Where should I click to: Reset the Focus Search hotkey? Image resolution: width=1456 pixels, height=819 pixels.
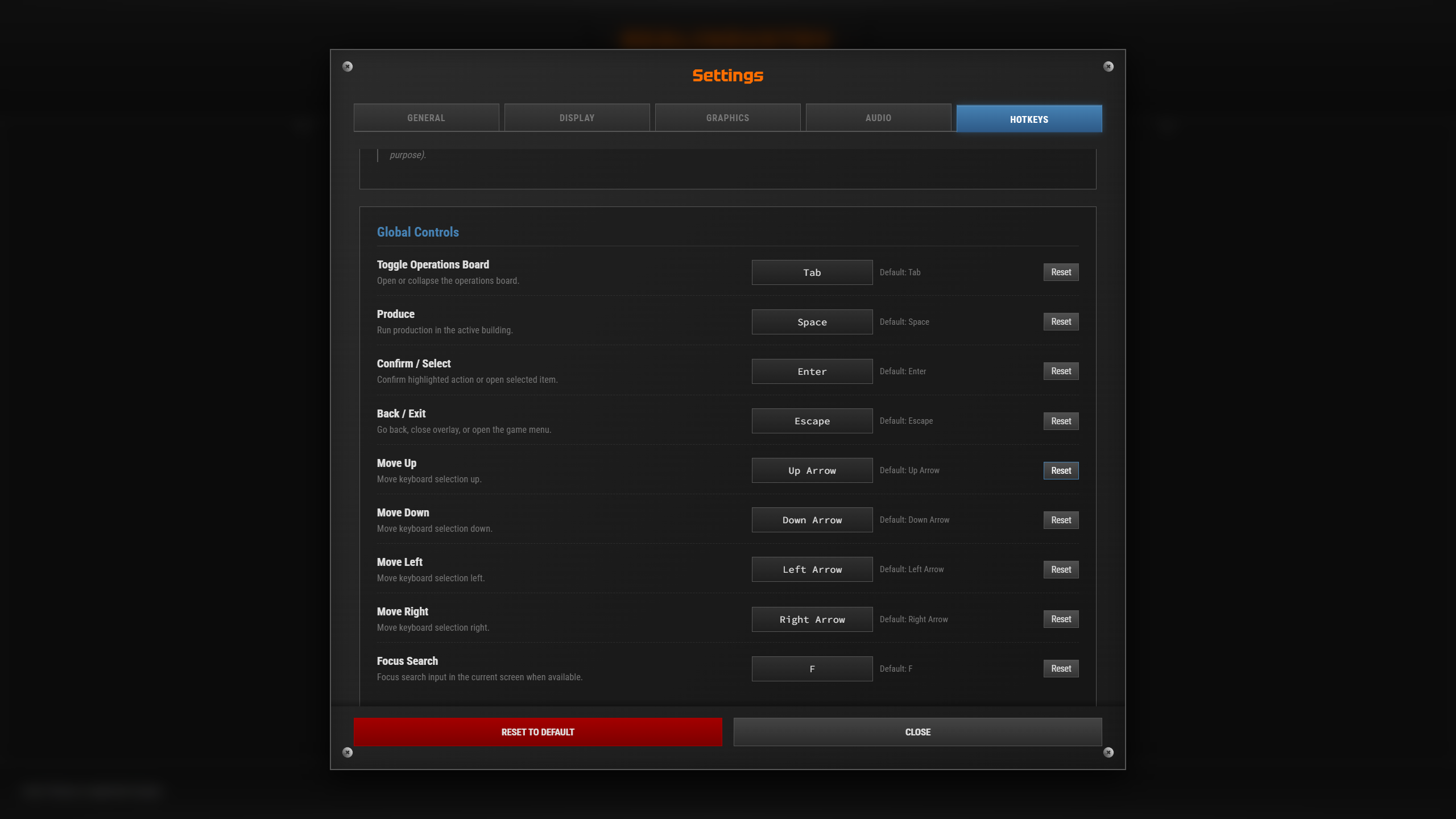click(x=1061, y=668)
